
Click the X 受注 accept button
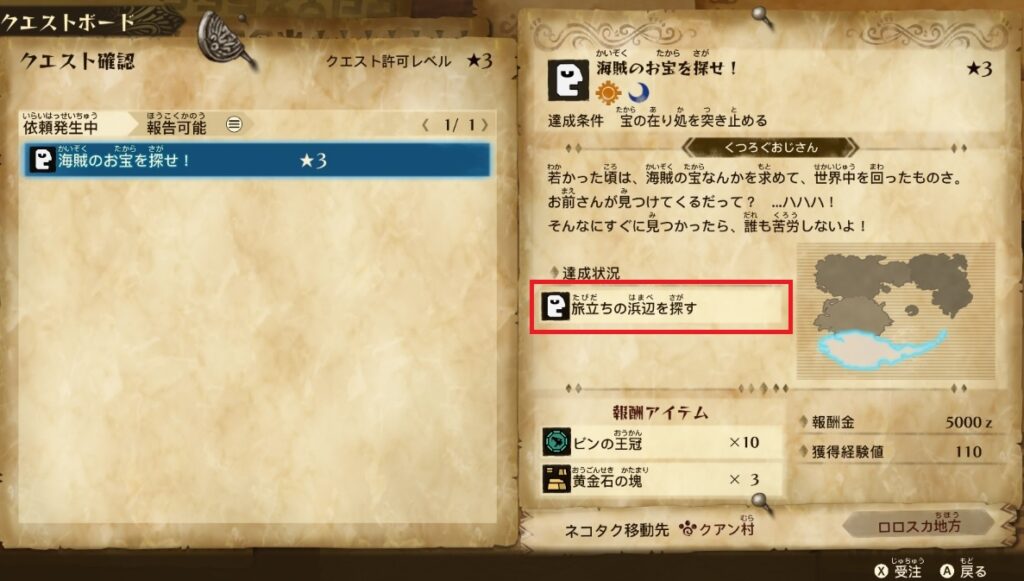[x=900, y=570]
